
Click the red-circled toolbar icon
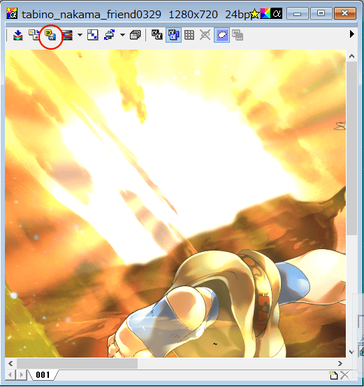[51, 35]
